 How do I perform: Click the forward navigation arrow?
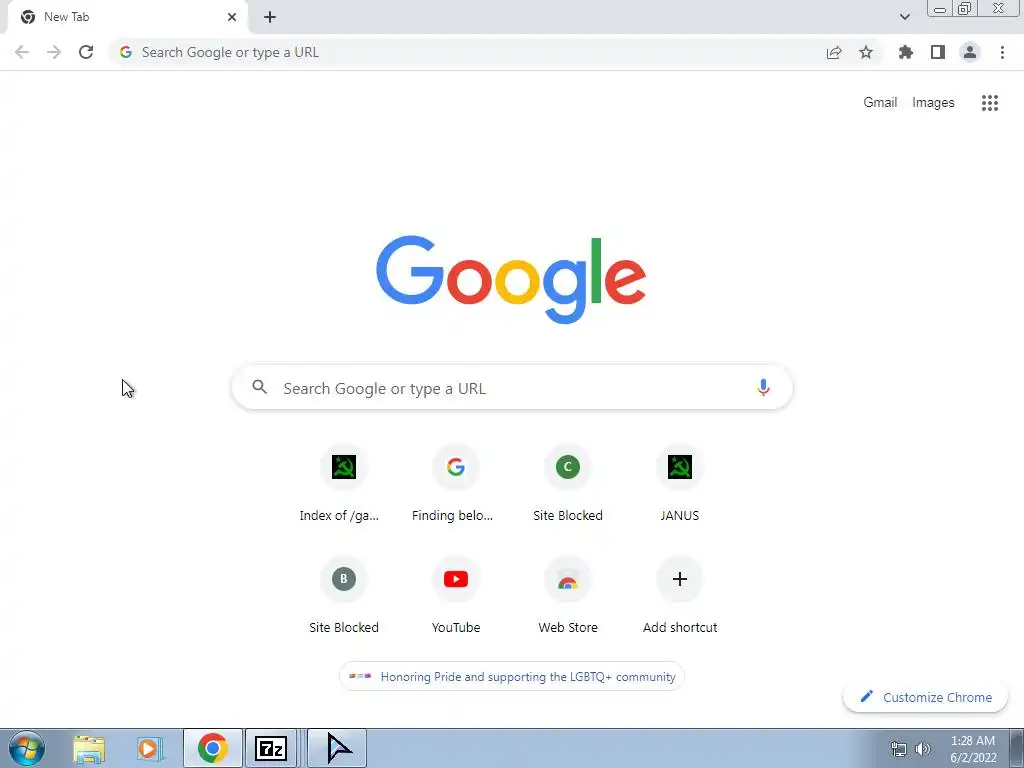54,52
